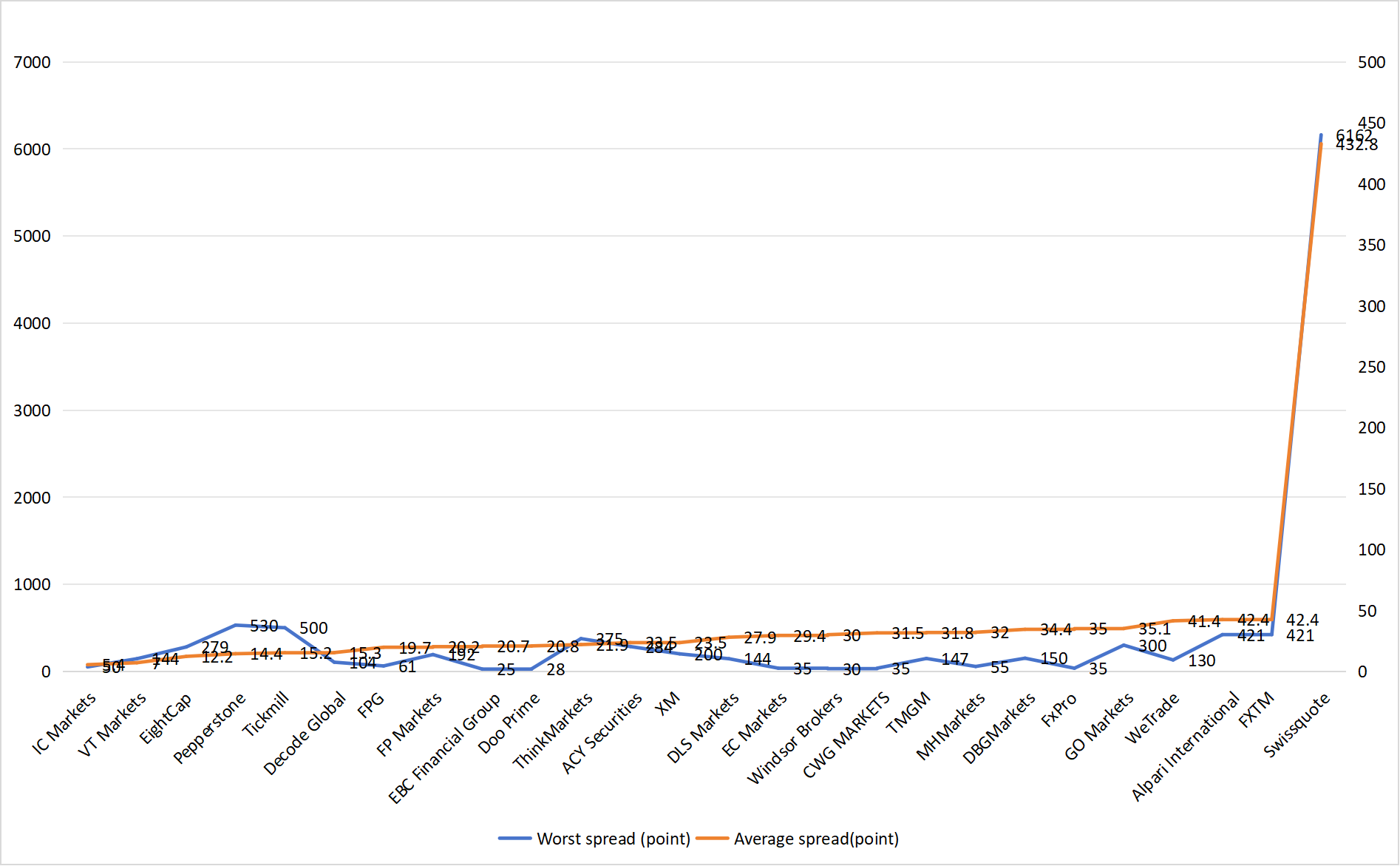Viewport: 1400px width, 866px height.
Task: Click the 35.1 data label
Action: (x=1155, y=629)
